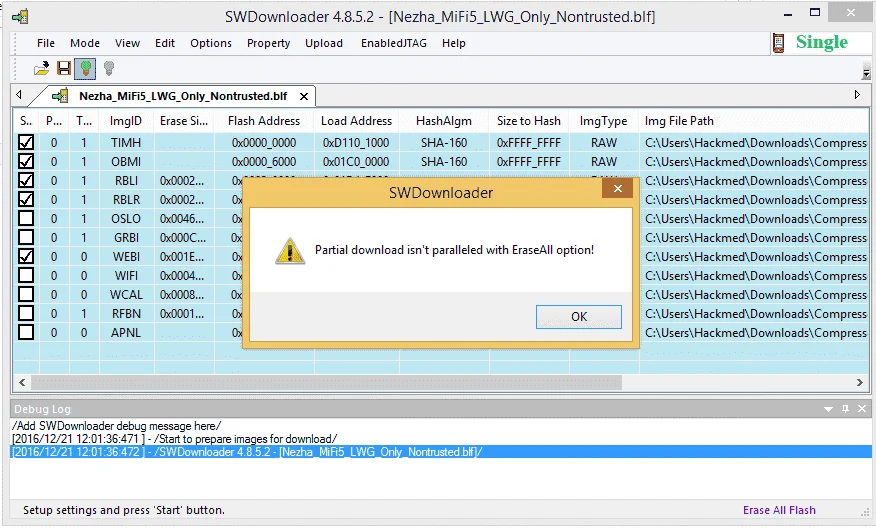Click the Img File Path column header
This screenshot has width=876, height=528.
tap(754, 121)
